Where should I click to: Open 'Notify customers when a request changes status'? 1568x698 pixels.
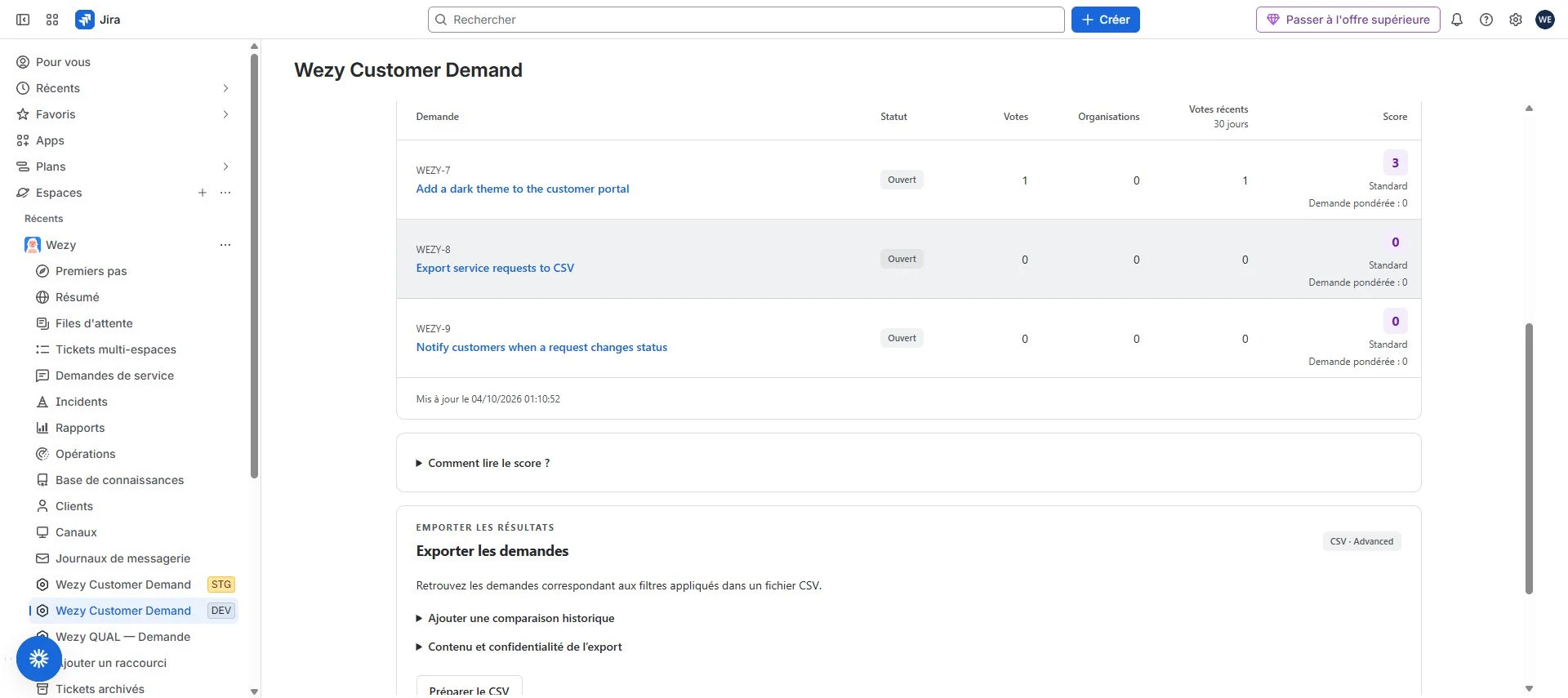click(x=541, y=347)
